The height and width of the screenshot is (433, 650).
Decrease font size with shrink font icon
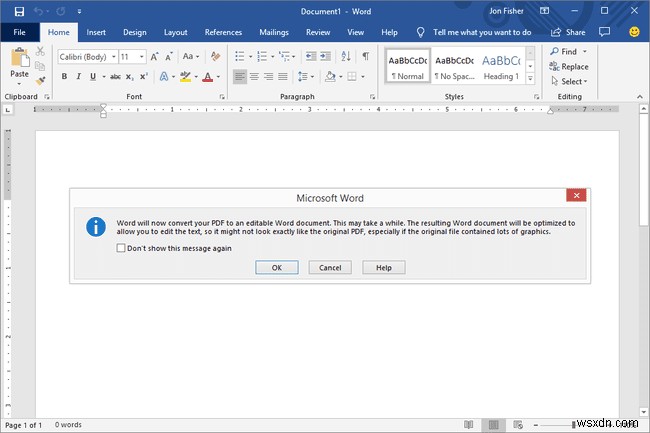click(x=169, y=57)
